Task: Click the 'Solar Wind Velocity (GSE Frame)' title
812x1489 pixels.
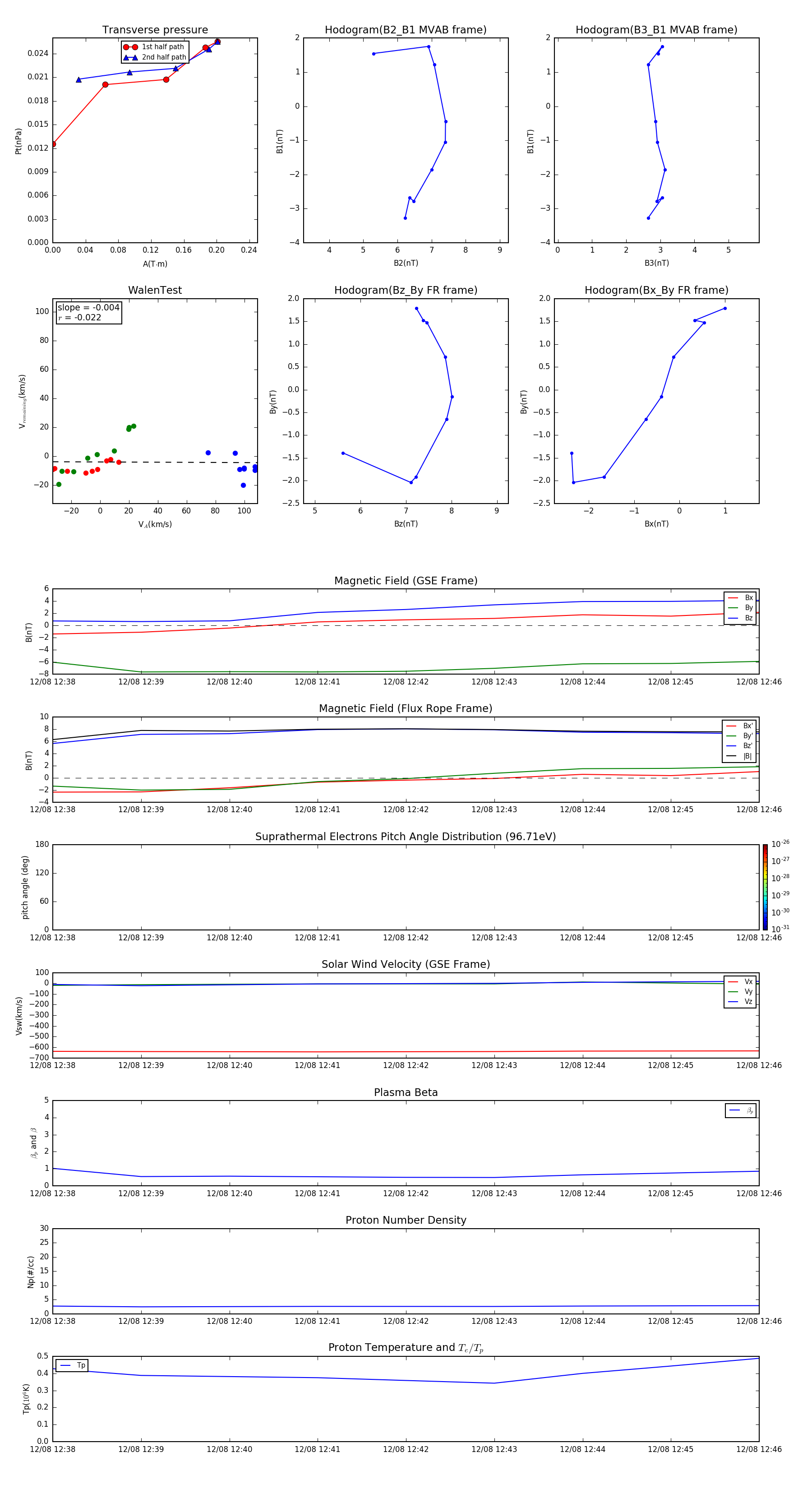Action: tap(406, 964)
